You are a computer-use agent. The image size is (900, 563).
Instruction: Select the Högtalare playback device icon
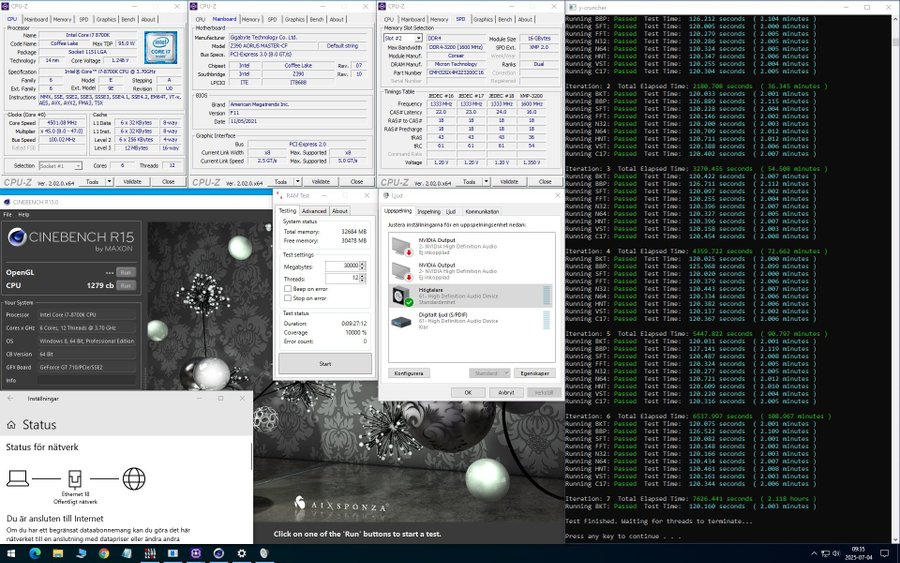click(x=402, y=295)
